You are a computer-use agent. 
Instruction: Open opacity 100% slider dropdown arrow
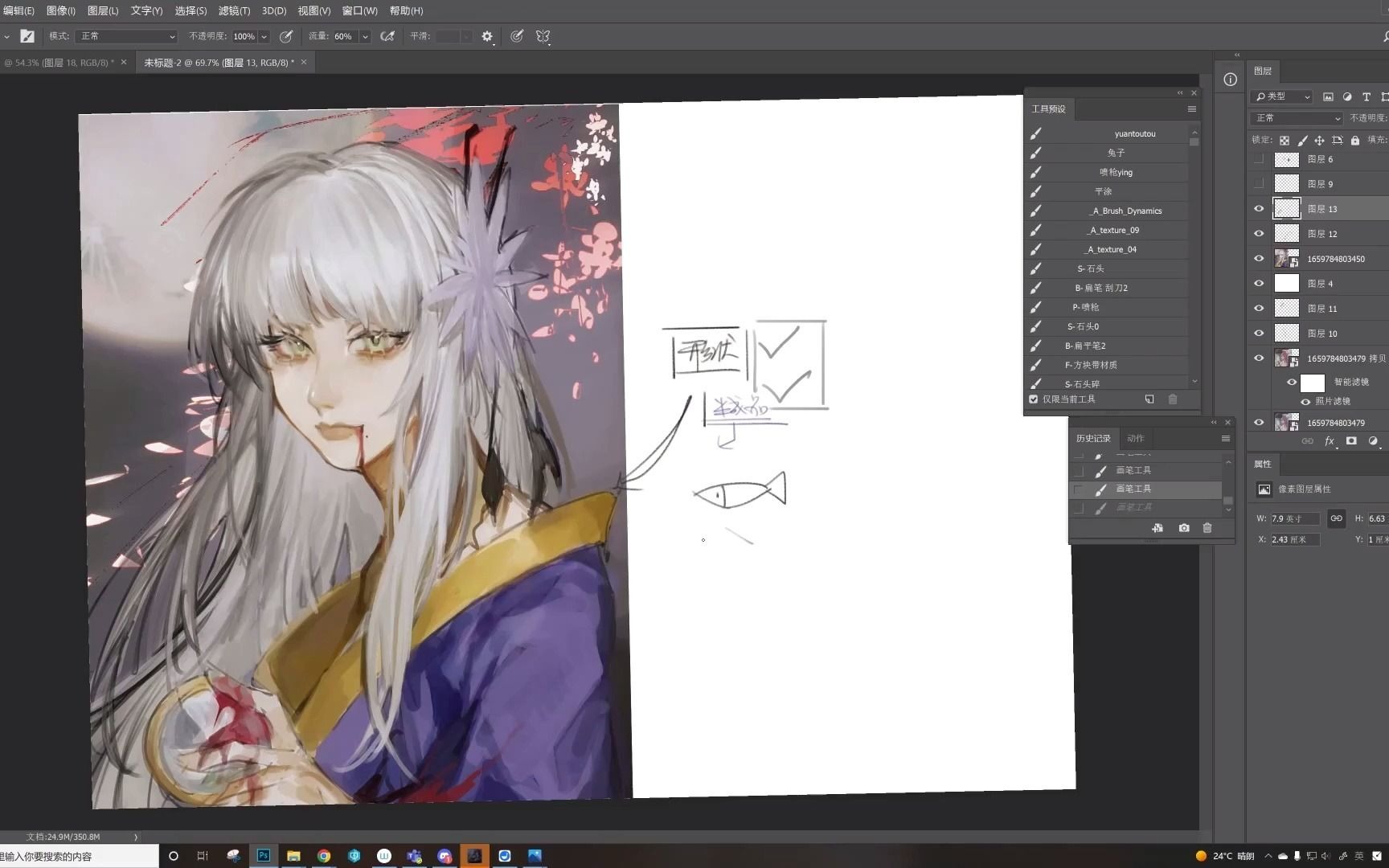coord(264,36)
